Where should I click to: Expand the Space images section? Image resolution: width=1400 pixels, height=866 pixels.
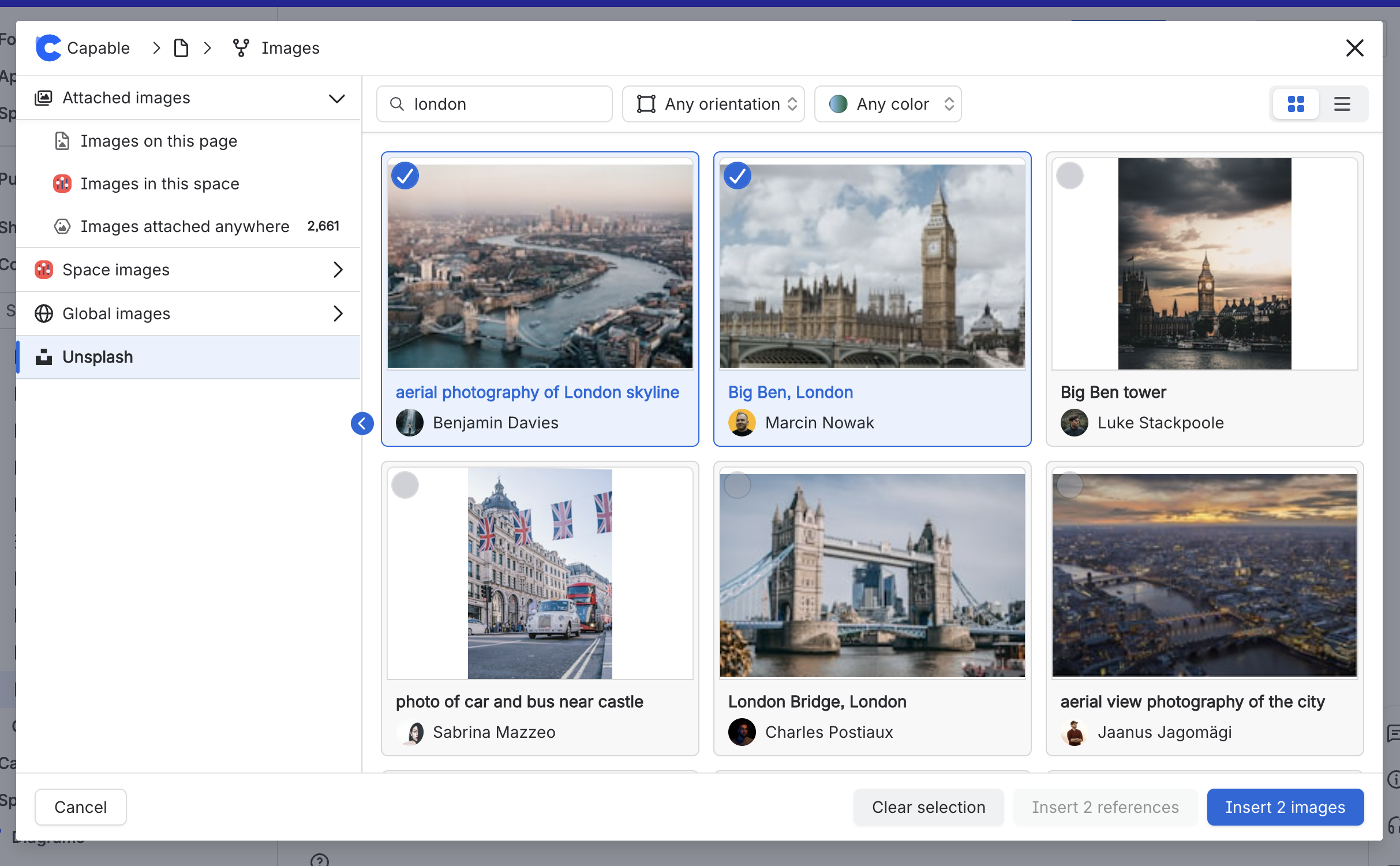[338, 270]
